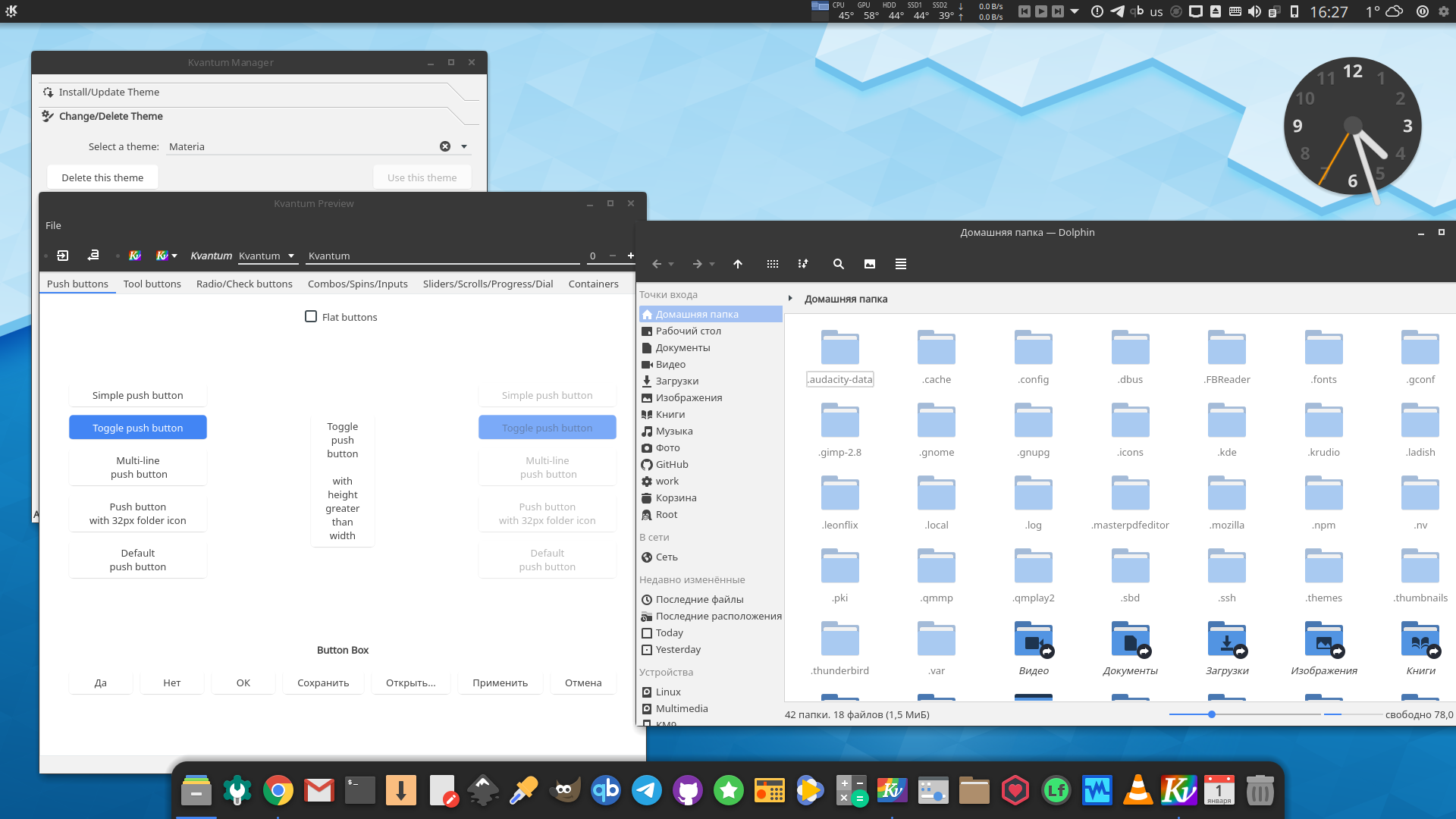Click Dolphin back navigation arrow
This screenshot has width=1456, height=819.
coord(657,264)
